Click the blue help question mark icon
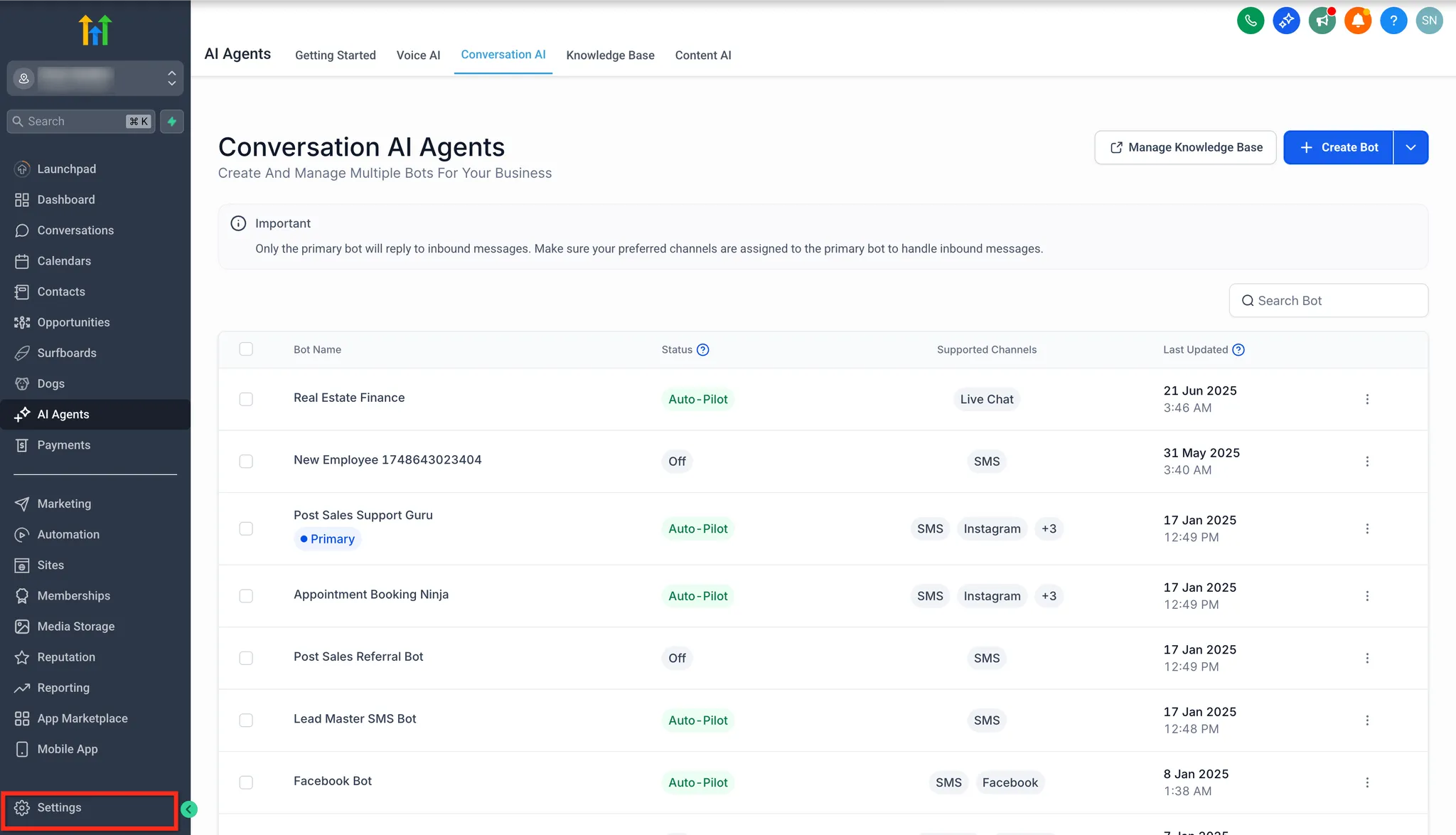 1393,21
